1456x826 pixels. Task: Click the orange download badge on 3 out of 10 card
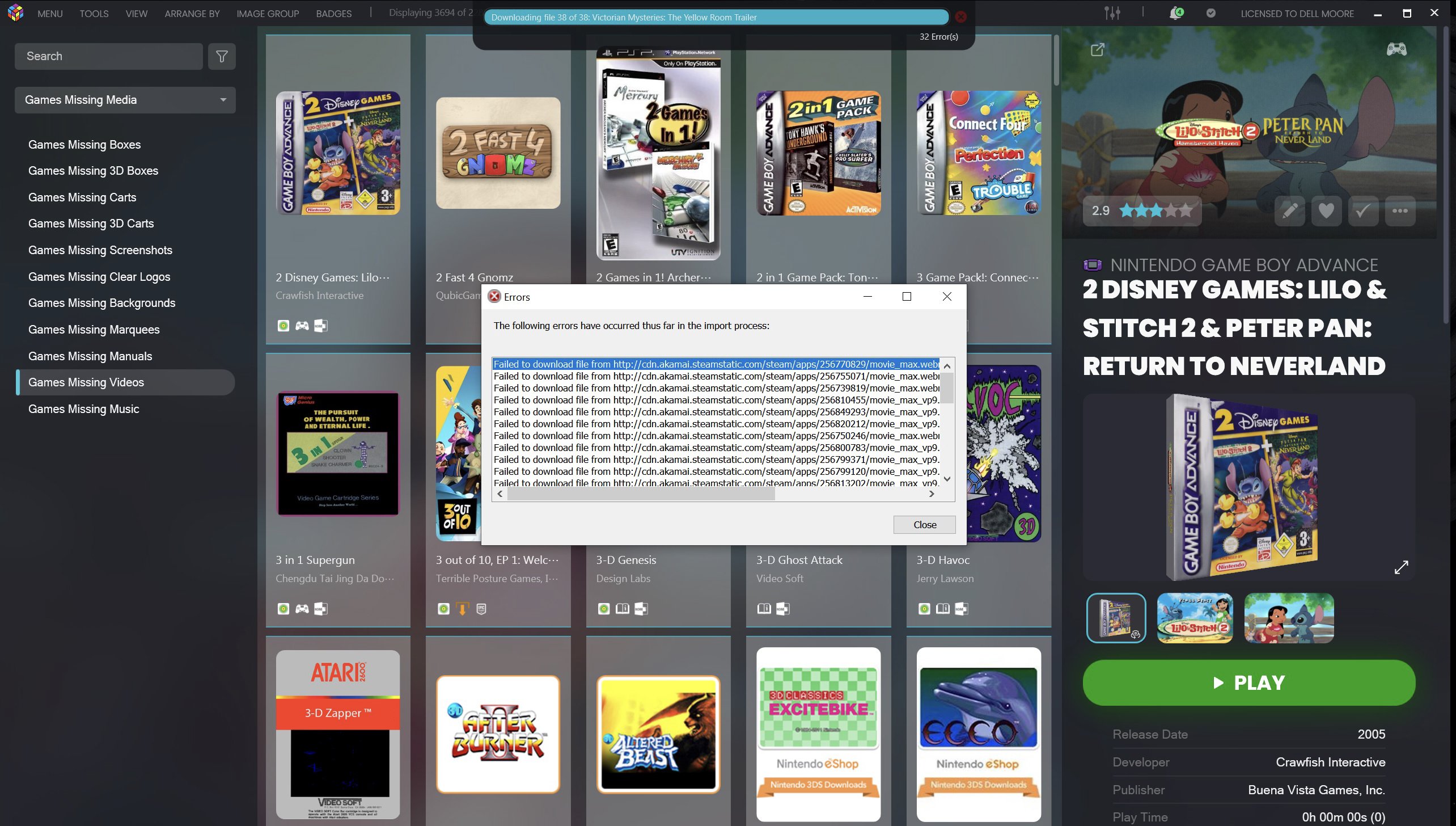coord(463,609)
